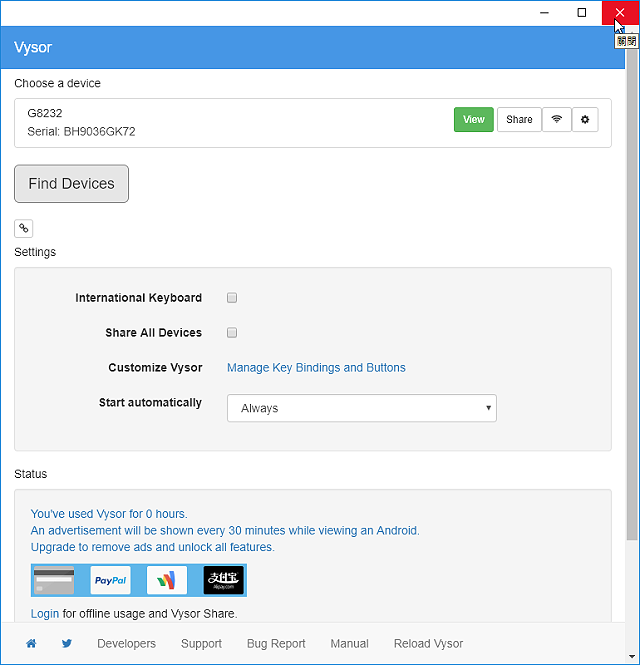Image resolution: width=640 pixels, height=665 pixels.
Task: Click the Find Devices button
Action: (x=71, y=184)
